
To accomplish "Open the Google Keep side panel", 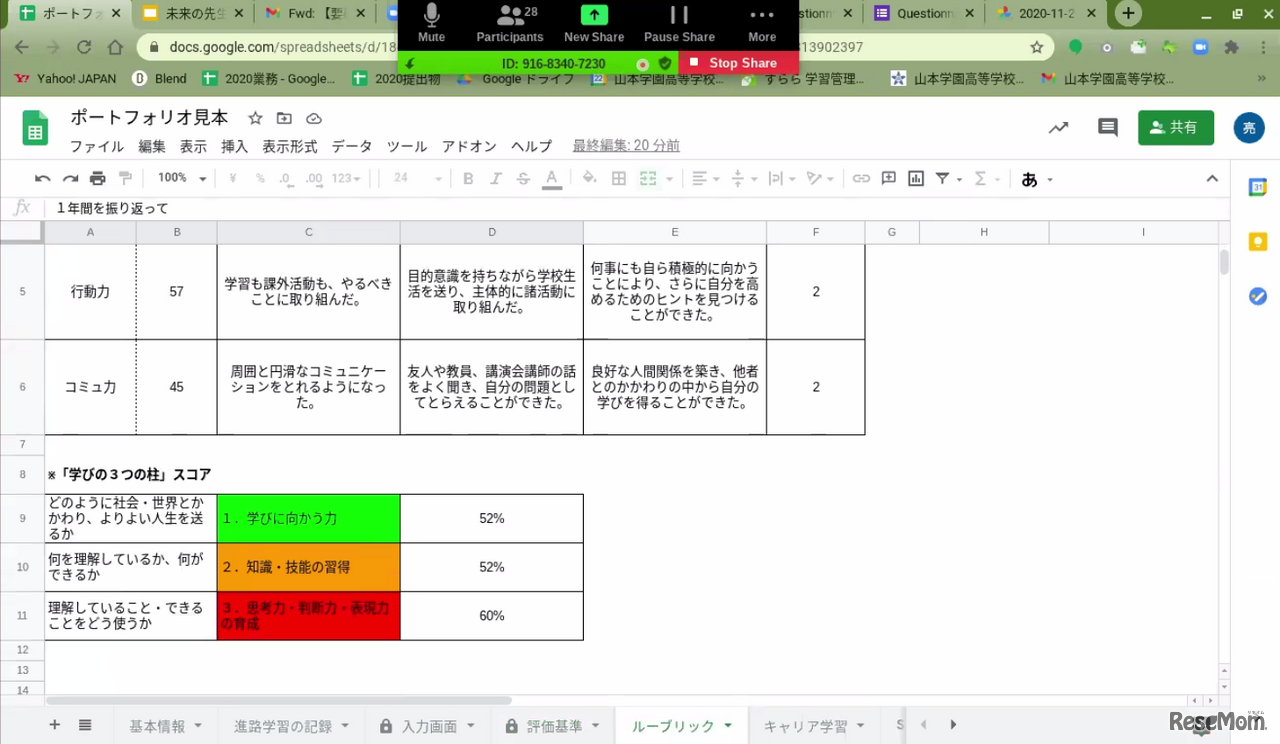I will point(1258,241).
